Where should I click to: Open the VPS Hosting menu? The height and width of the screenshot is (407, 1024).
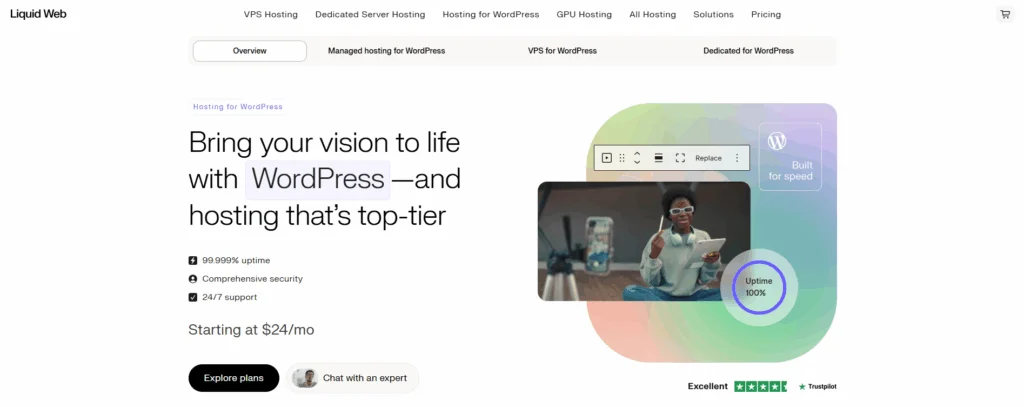270,14
